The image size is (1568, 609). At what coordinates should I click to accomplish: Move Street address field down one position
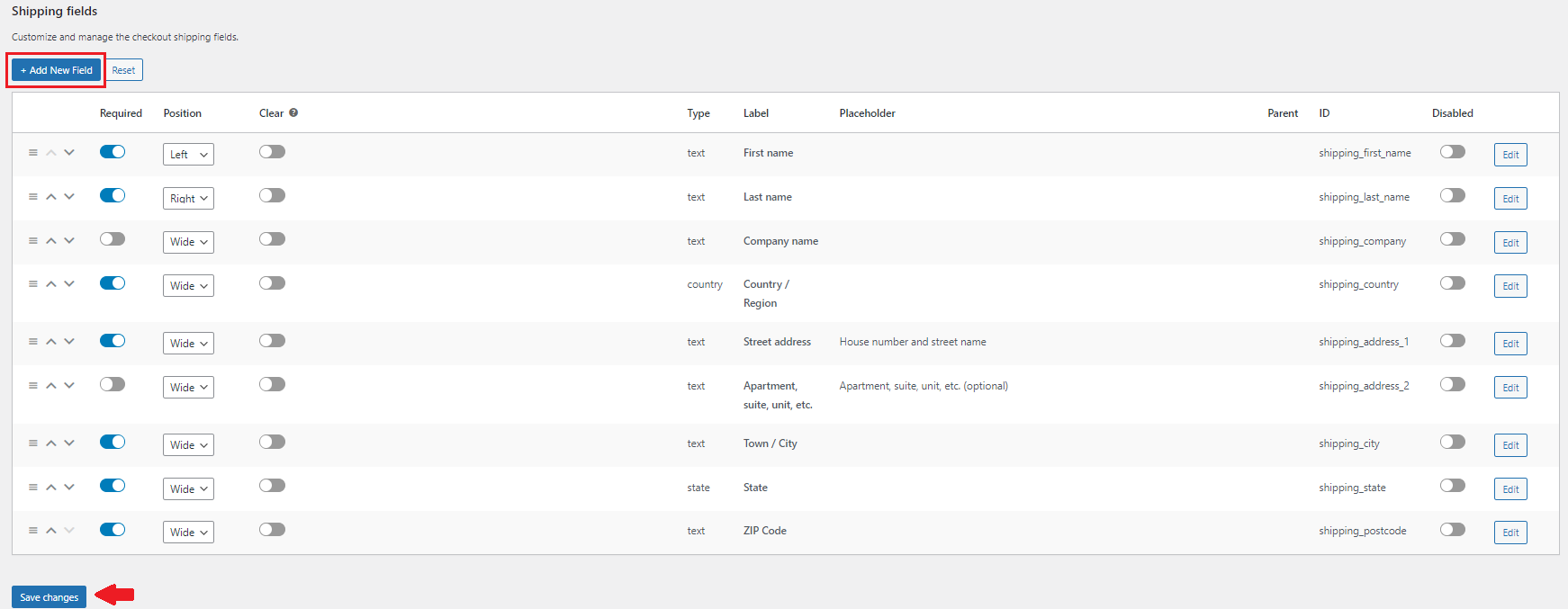pyautogui.click(x=69, y=341)
